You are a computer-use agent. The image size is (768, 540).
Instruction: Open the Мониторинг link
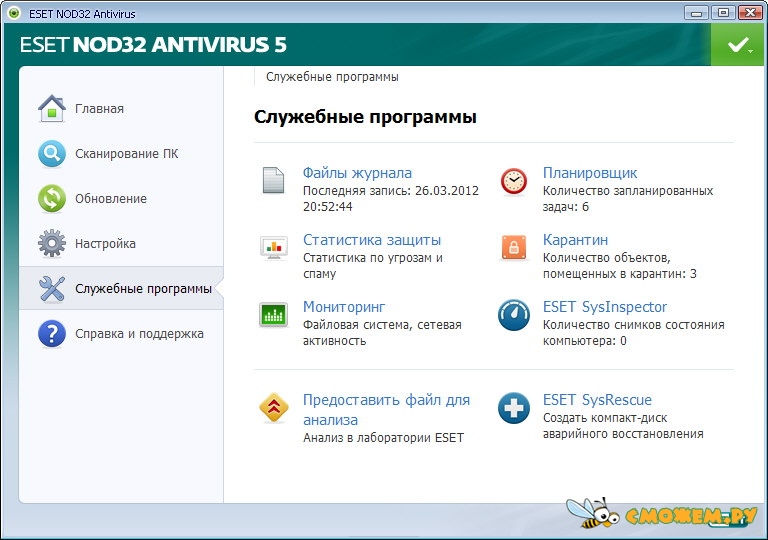(x=344, y=307)
